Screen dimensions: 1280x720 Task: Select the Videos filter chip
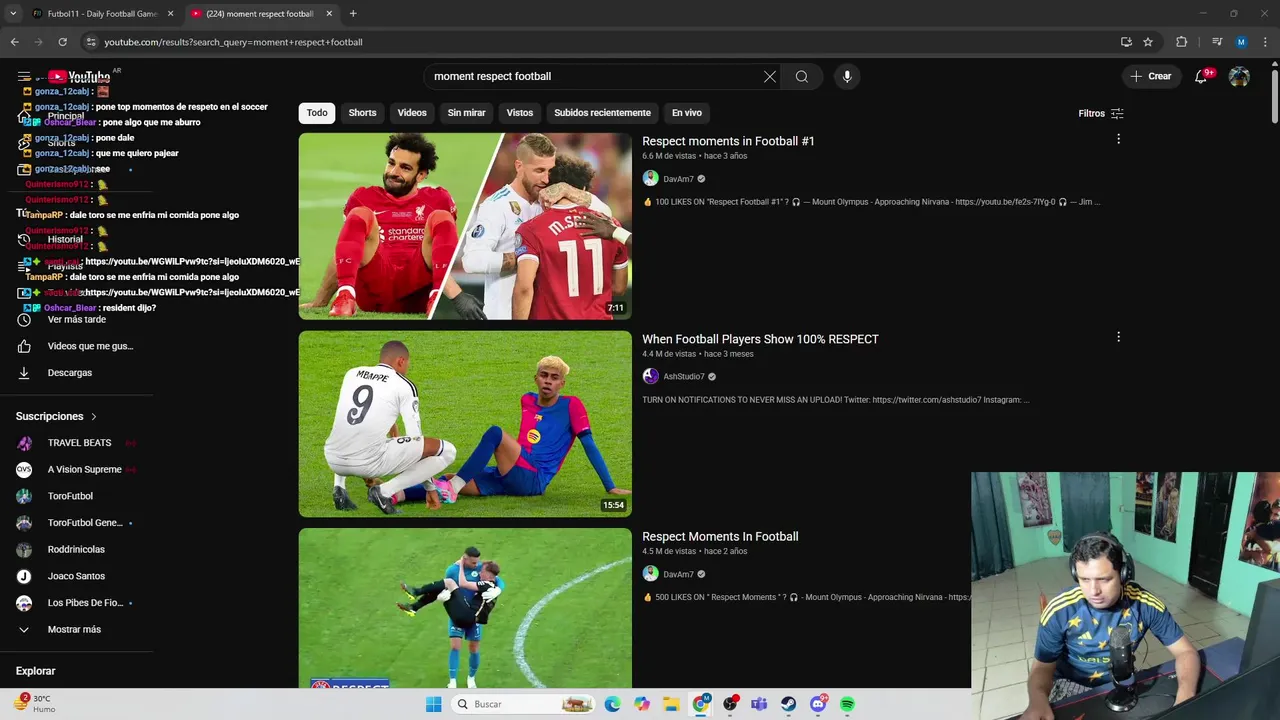click(412, 113)
